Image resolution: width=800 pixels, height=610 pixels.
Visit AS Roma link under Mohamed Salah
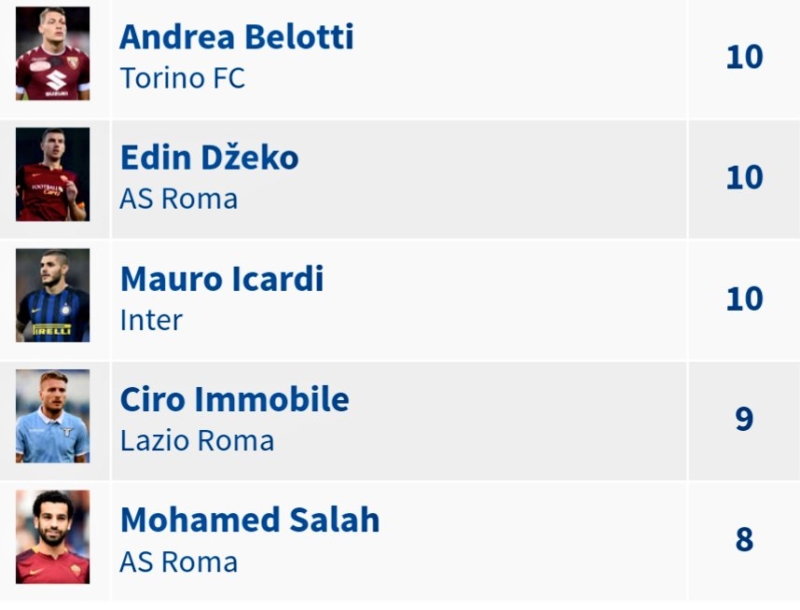pos(179,562)
